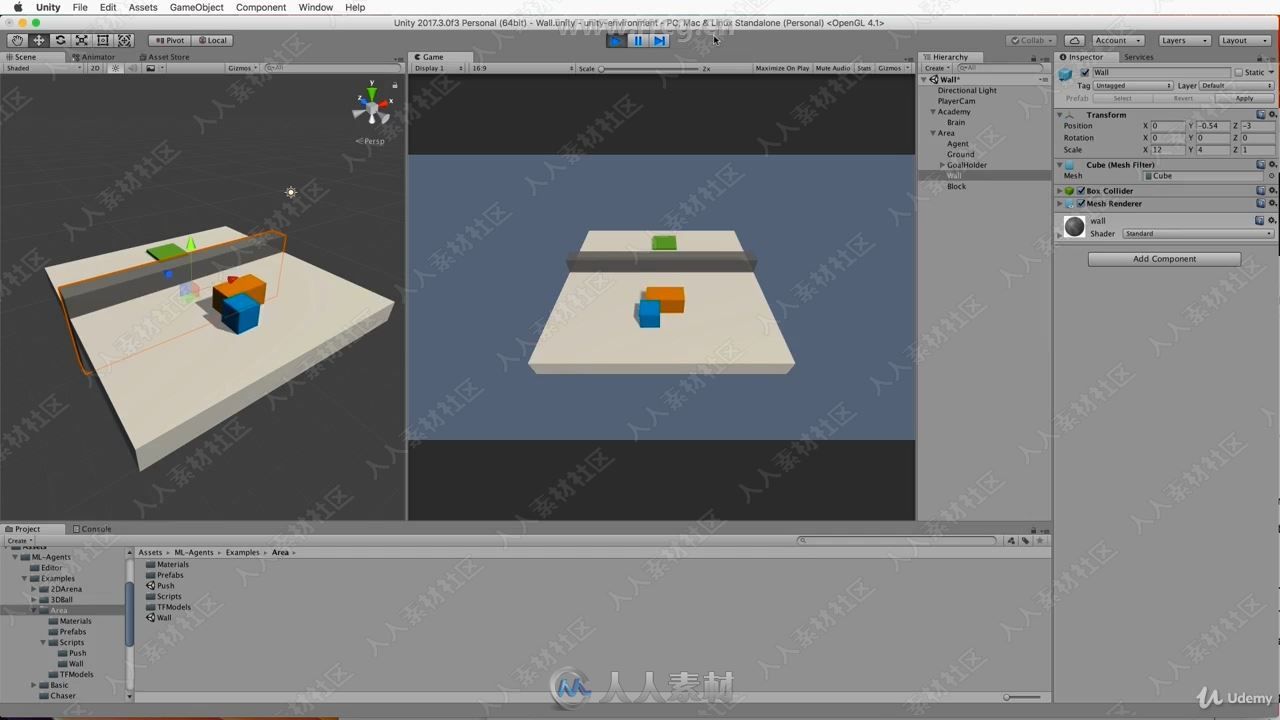Adjust the Game view Scale slider
Viewport: 1280px width, 720px height.
649,69
